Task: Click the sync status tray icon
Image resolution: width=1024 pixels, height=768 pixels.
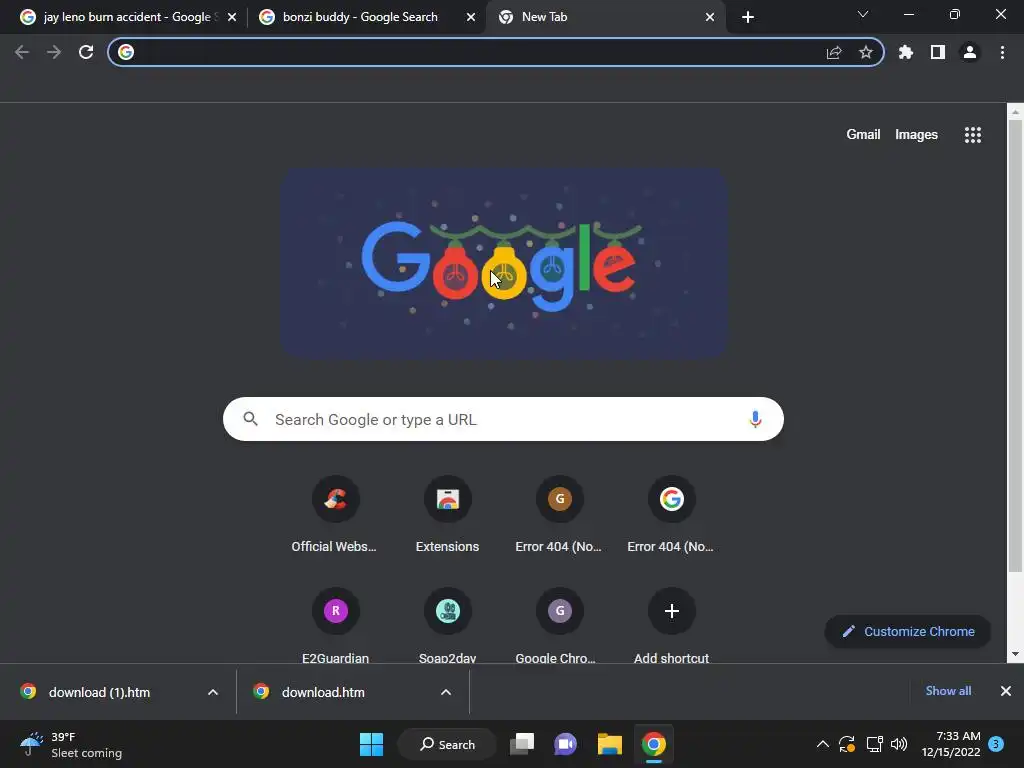Action: click(x=847, y=744)
